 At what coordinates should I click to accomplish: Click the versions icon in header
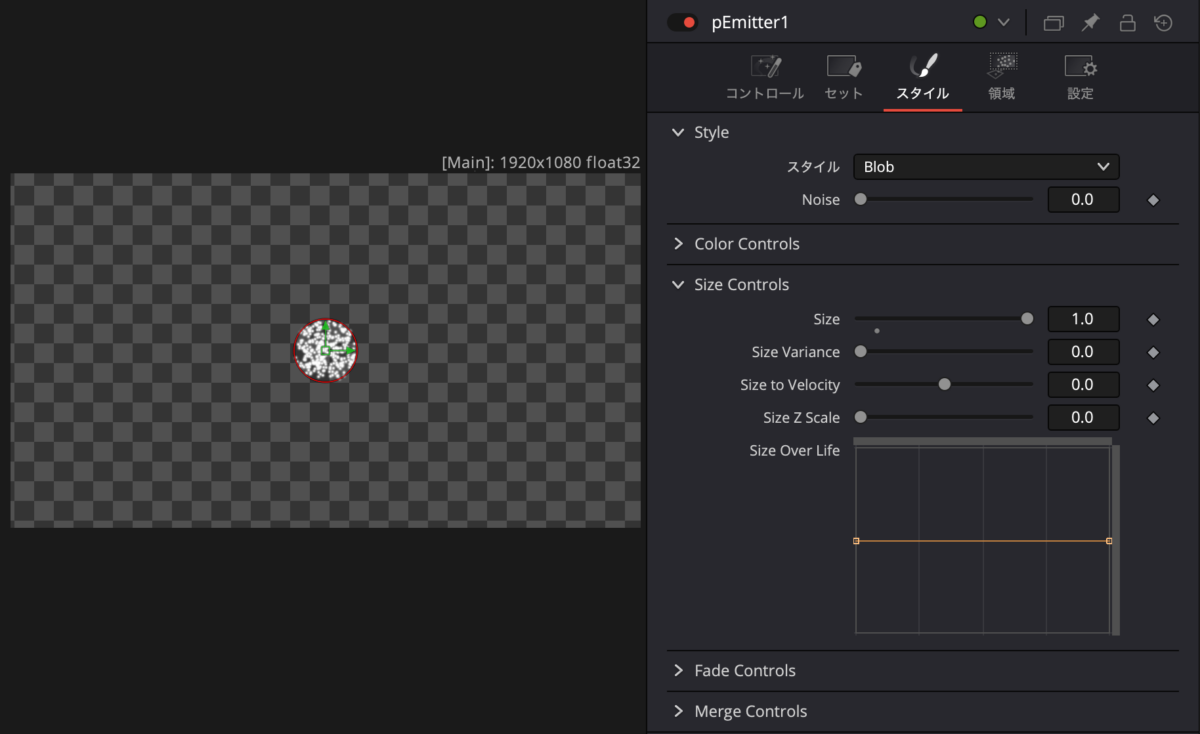[x=1053, y=22]
